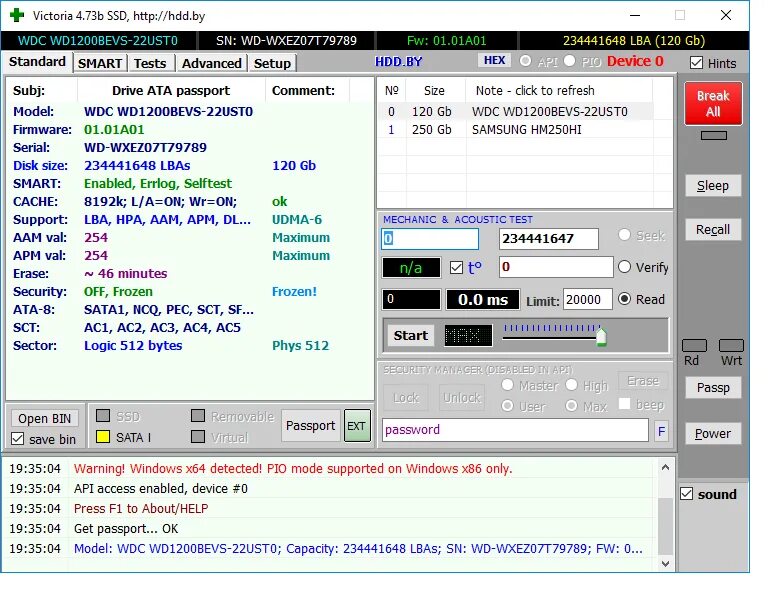Click the speed slider thumb
Viewport: 768px width, 614px height.
[601, 337]
